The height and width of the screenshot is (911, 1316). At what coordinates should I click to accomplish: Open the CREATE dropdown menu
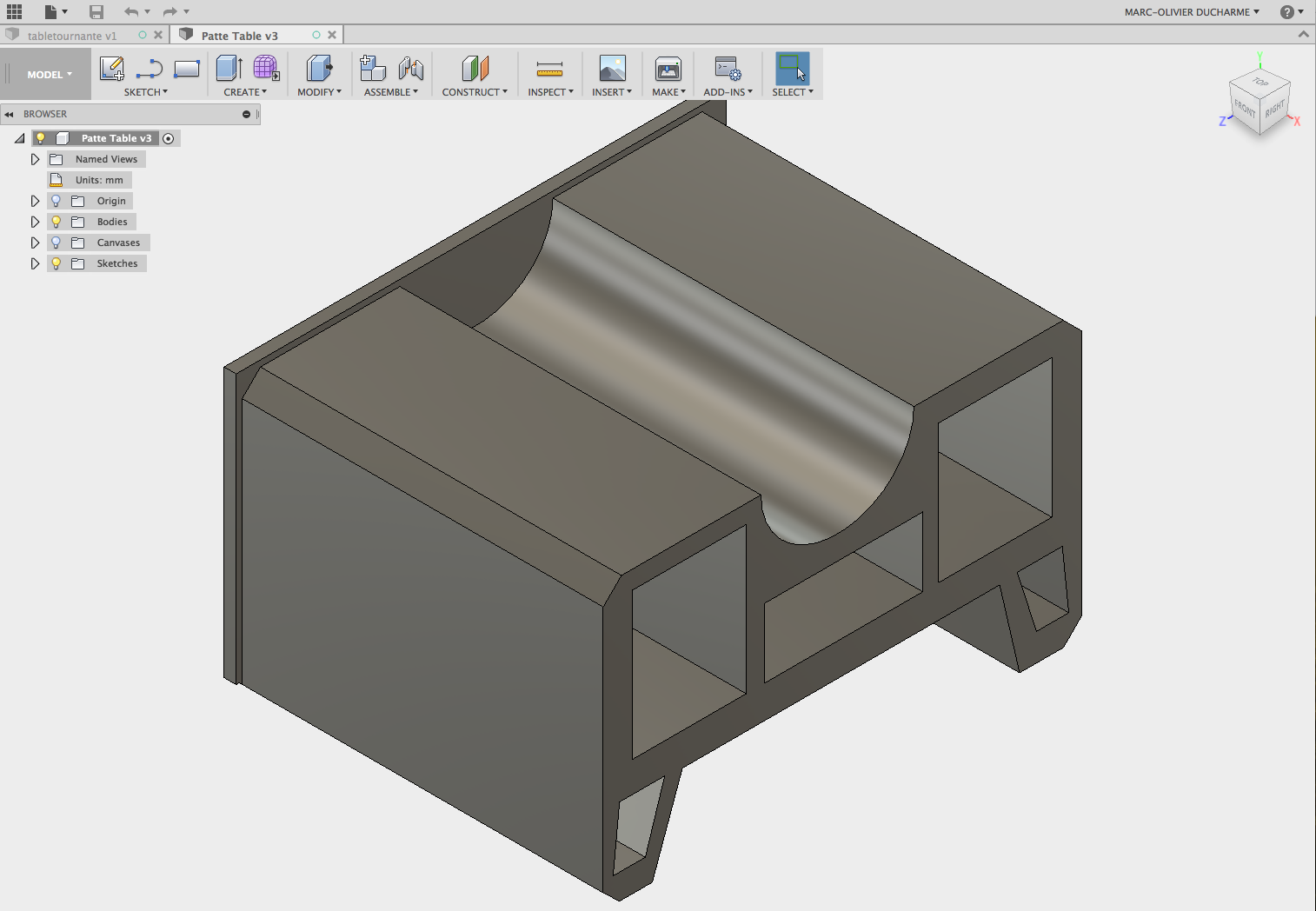point(245,92)
